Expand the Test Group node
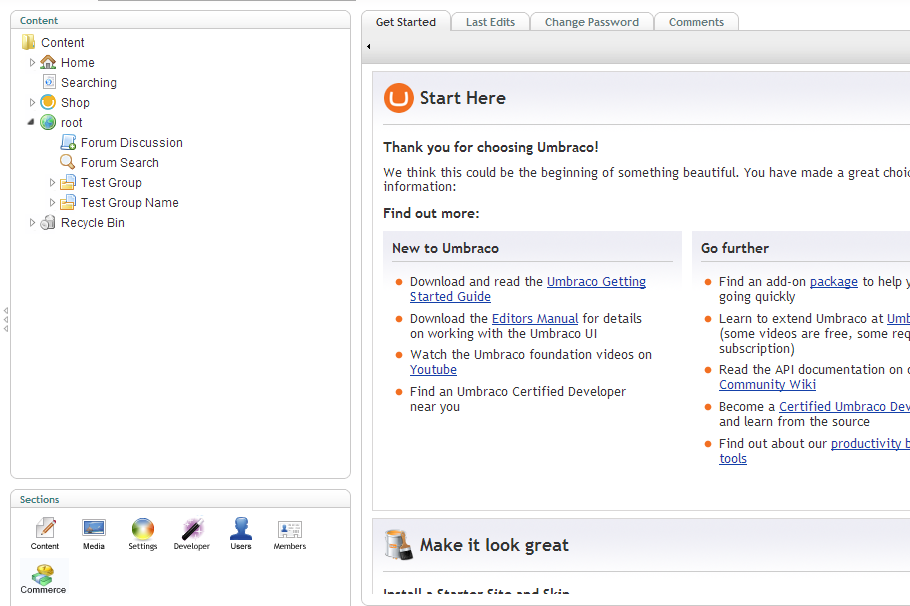 (x=52, y=182)
